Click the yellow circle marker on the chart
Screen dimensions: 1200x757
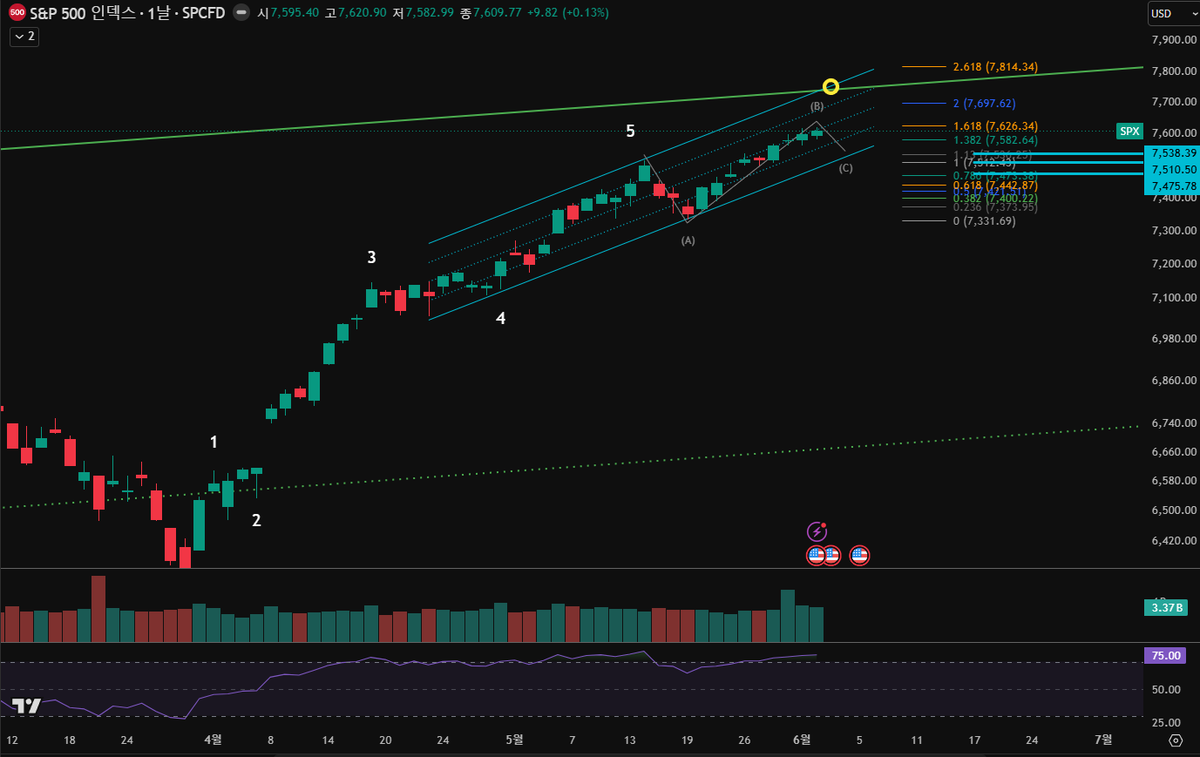pos(830,87)
